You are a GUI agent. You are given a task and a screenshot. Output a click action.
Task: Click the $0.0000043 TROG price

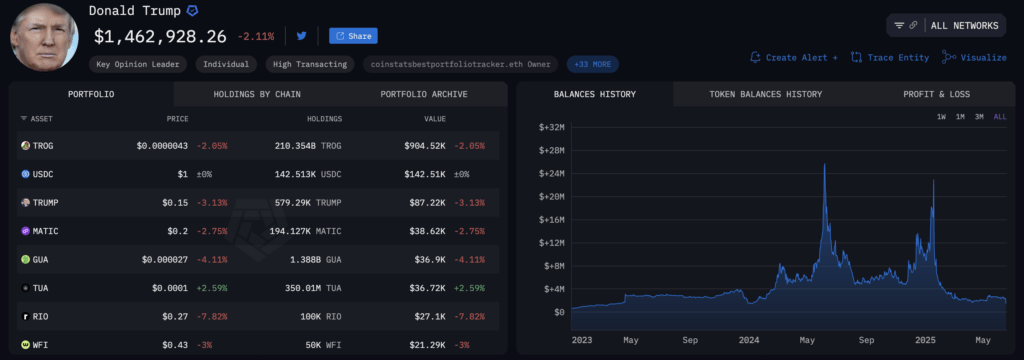[x=163, y=146]
